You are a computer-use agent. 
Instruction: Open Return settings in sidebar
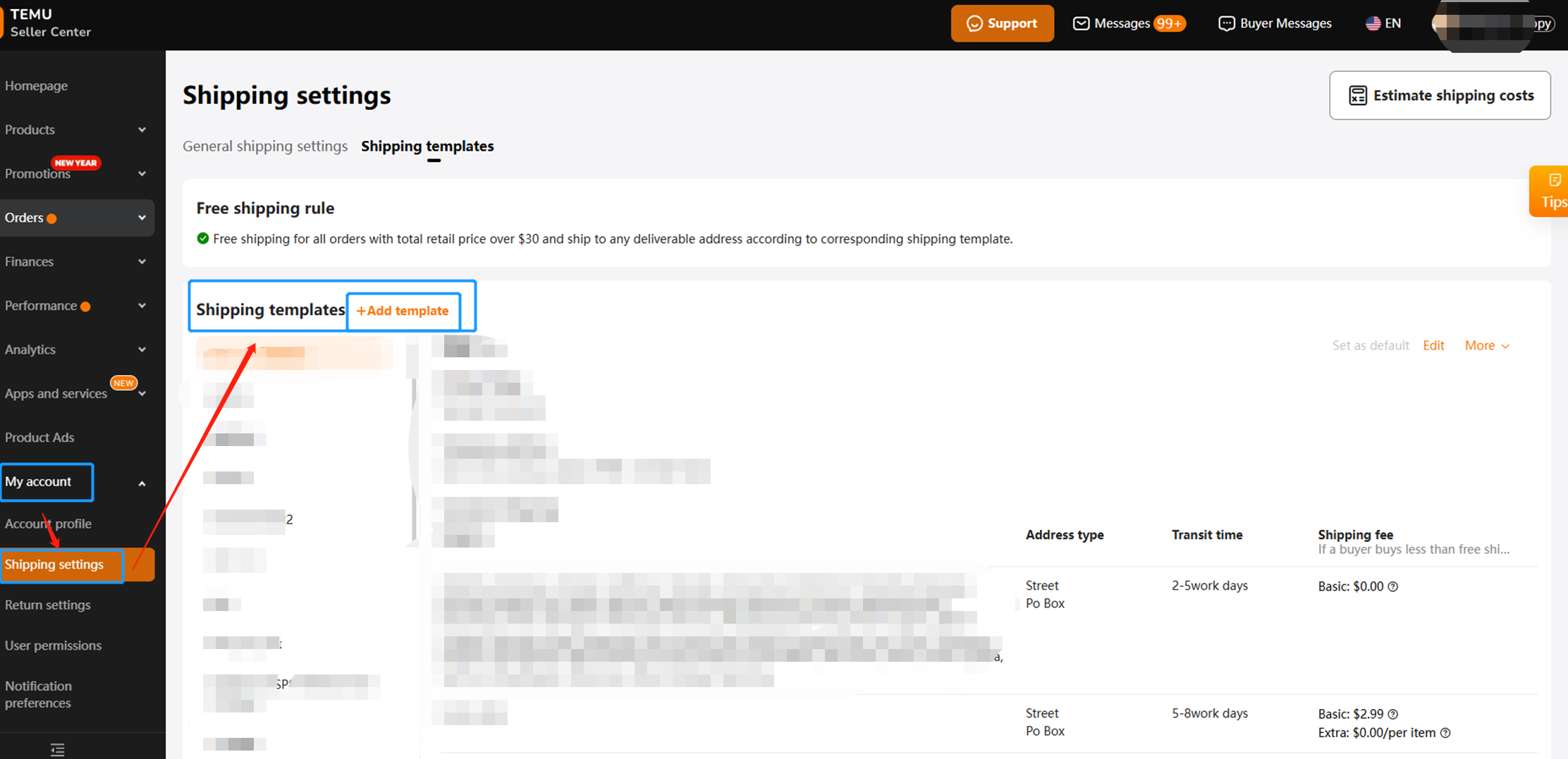(48, 605)
